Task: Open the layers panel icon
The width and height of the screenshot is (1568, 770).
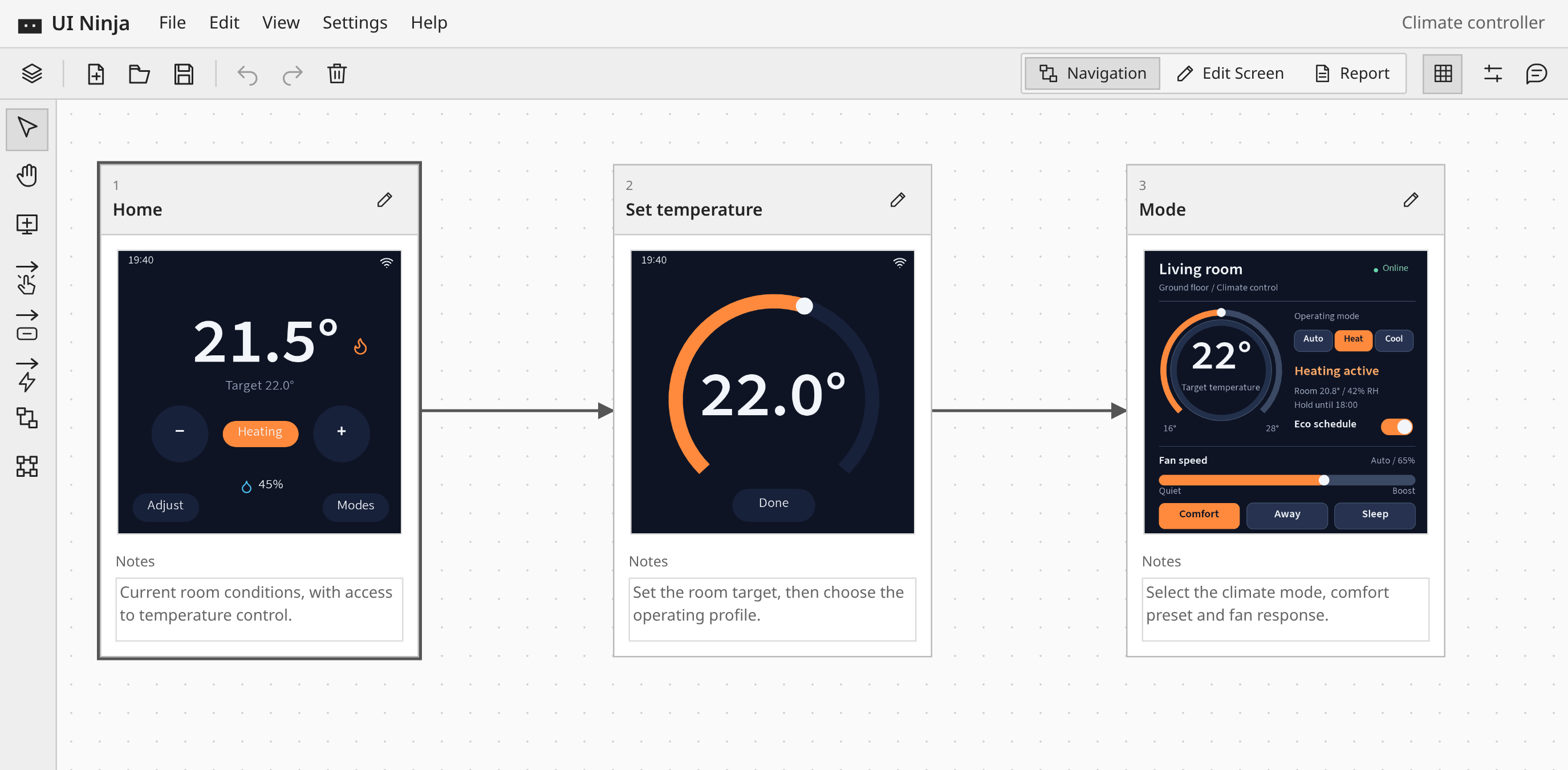Action: 32,74
